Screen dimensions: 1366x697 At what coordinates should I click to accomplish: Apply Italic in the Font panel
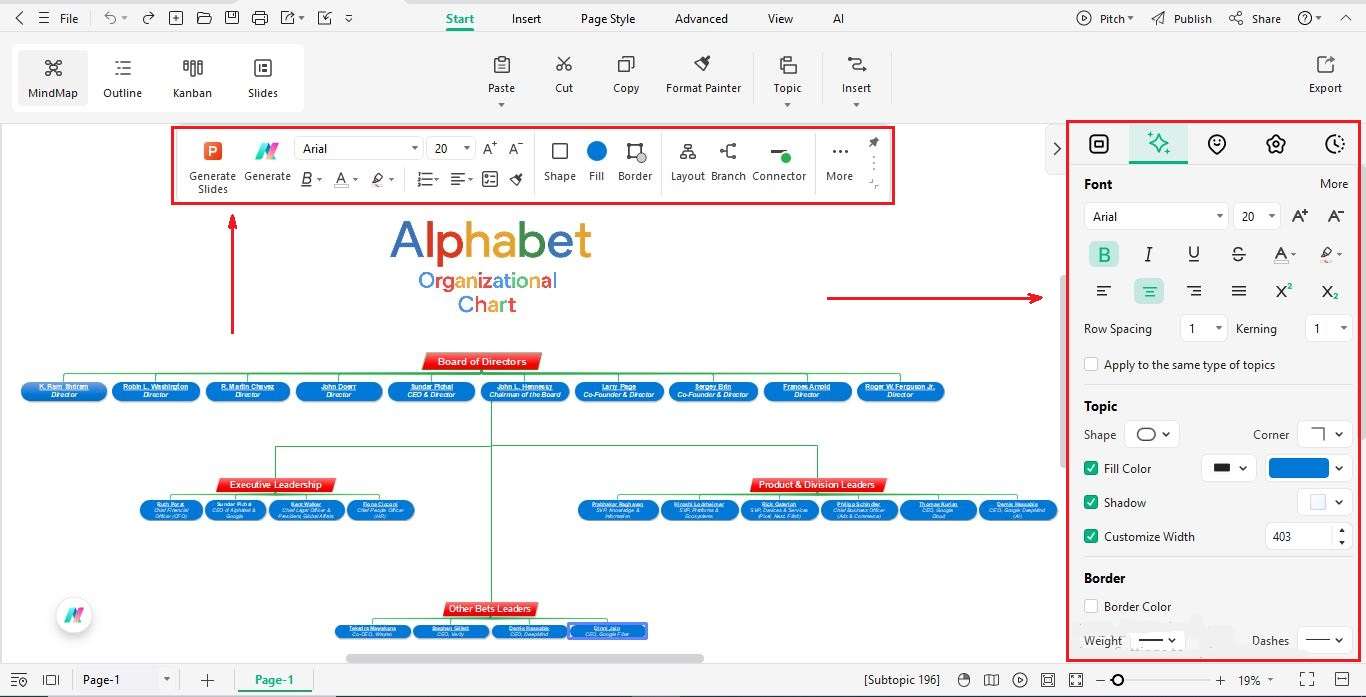[x=1148, y=254]
